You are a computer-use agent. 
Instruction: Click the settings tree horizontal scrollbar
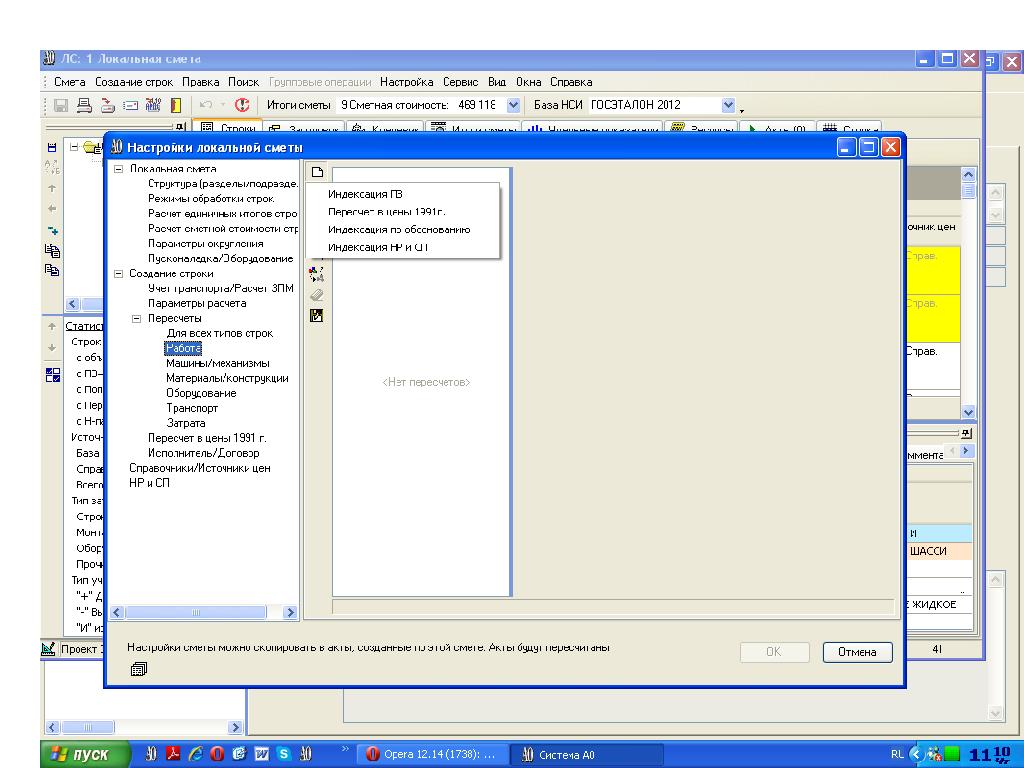coord(198,612)
